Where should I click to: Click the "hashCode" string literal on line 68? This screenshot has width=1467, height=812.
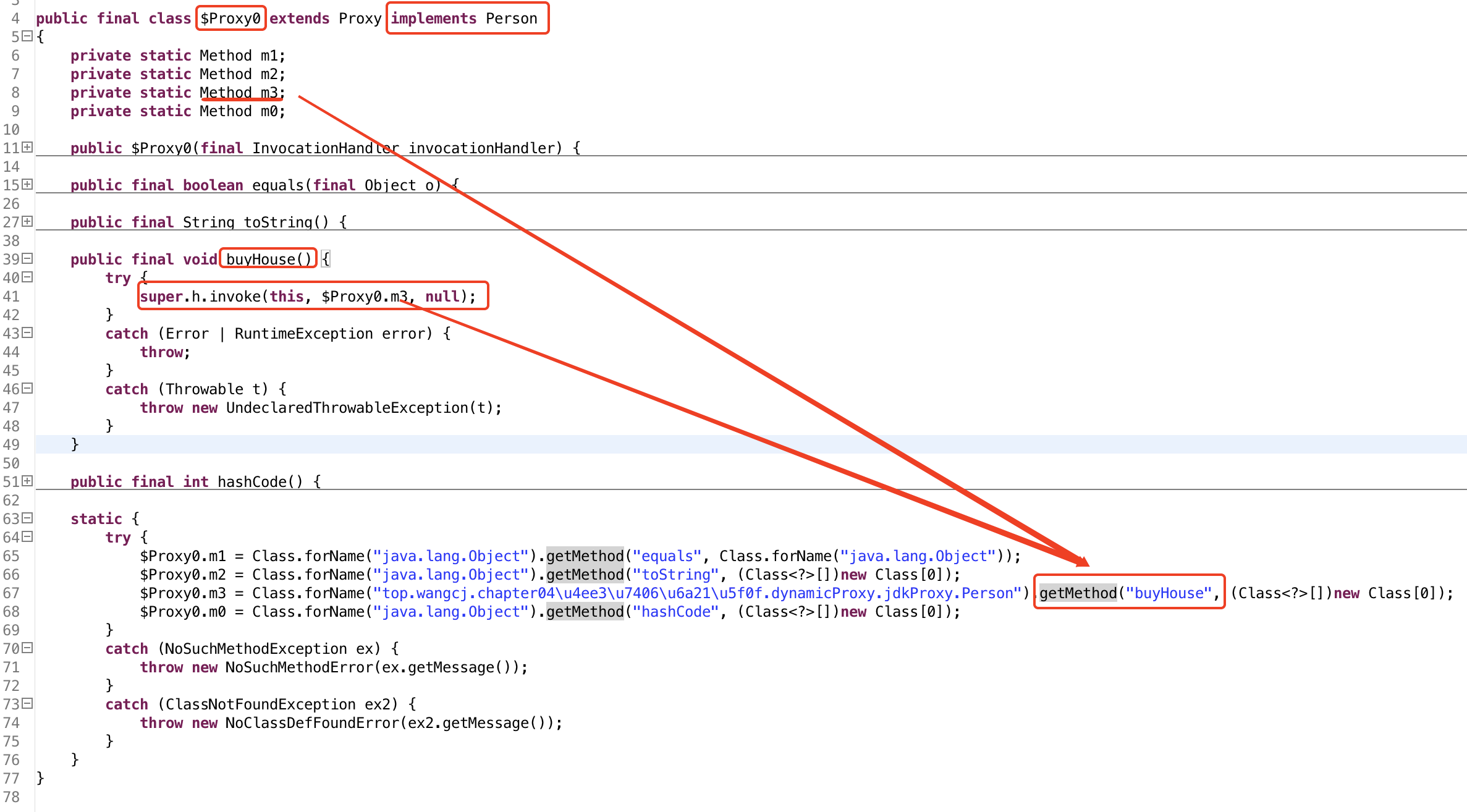[675, 612]
